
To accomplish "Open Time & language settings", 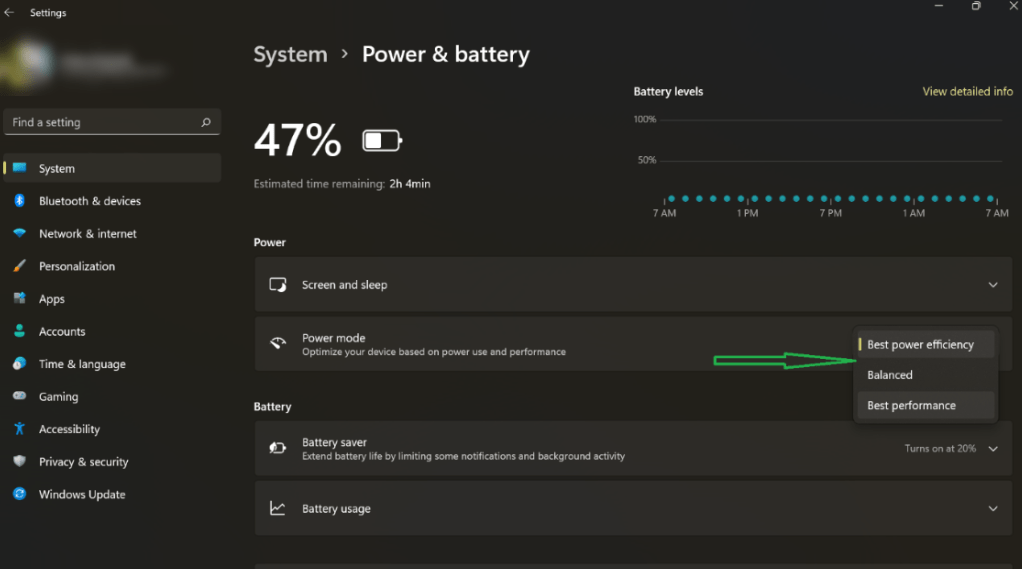I will pos(82,364).
